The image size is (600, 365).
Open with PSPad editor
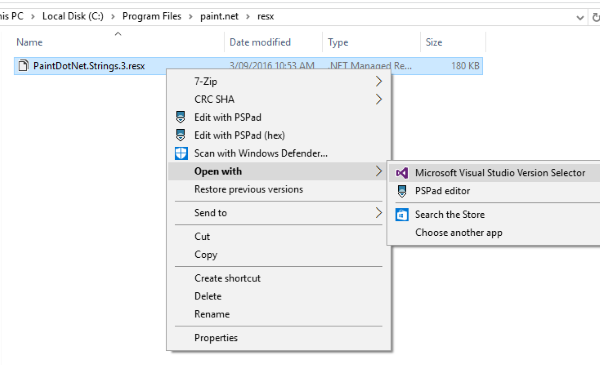494,191
